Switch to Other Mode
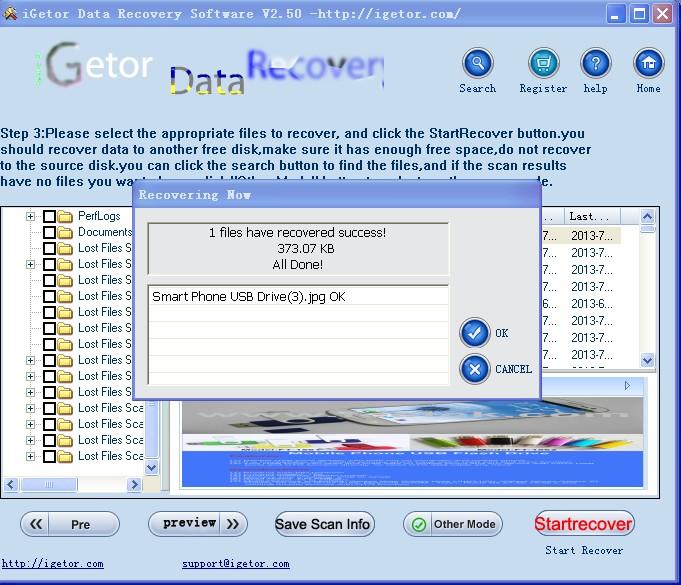Screen dimensions: 681x585 (453, 524)
